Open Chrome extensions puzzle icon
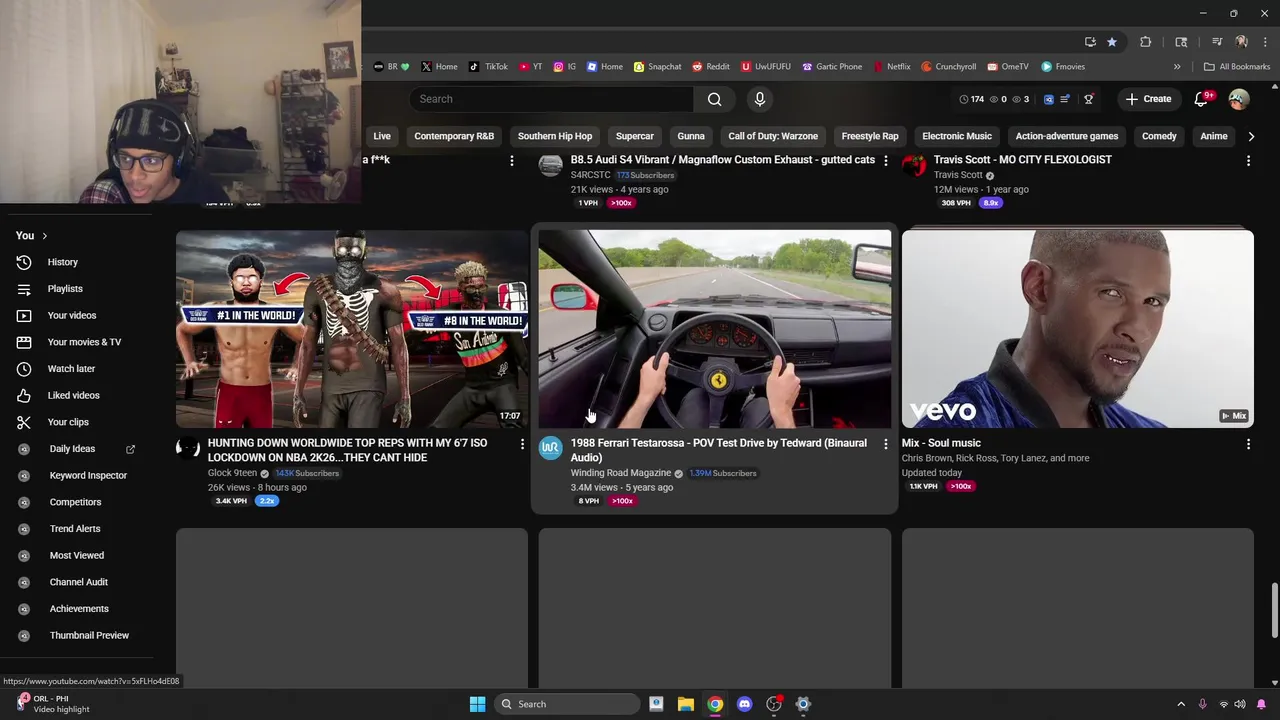 pyautogui.click(x=1146, y=42)
